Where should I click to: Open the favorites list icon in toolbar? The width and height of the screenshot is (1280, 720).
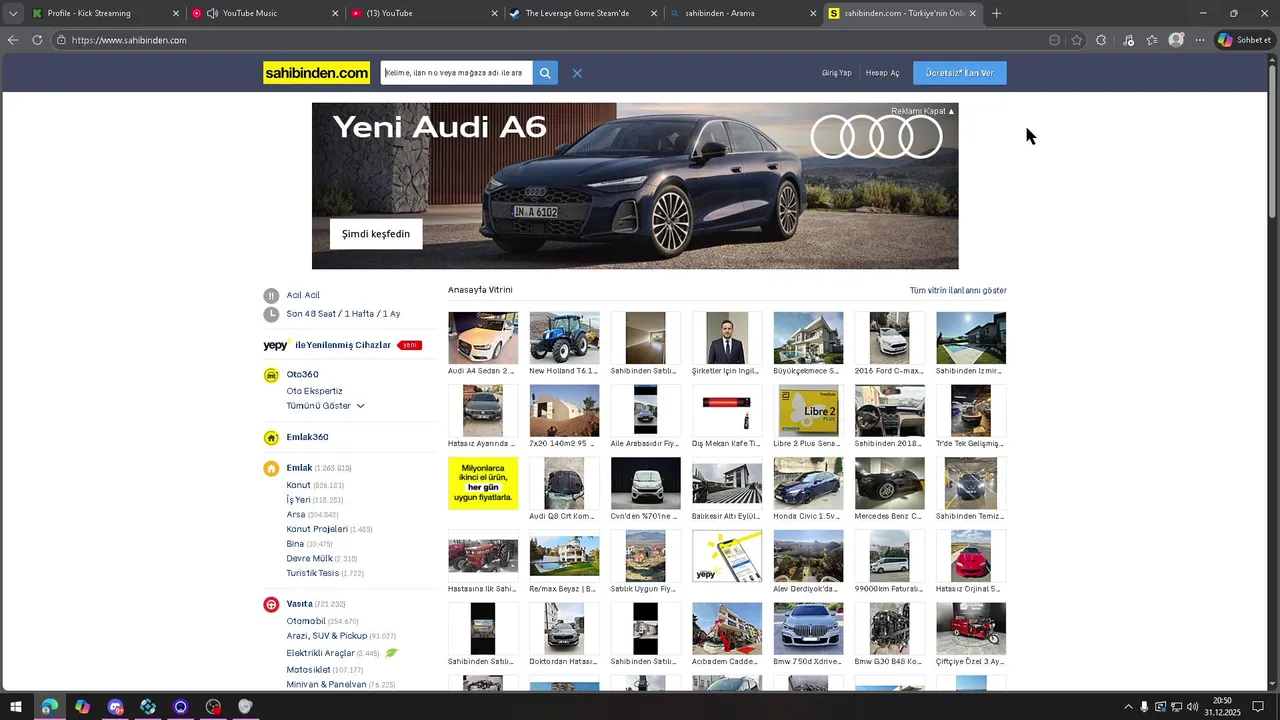click(1152, 40)
